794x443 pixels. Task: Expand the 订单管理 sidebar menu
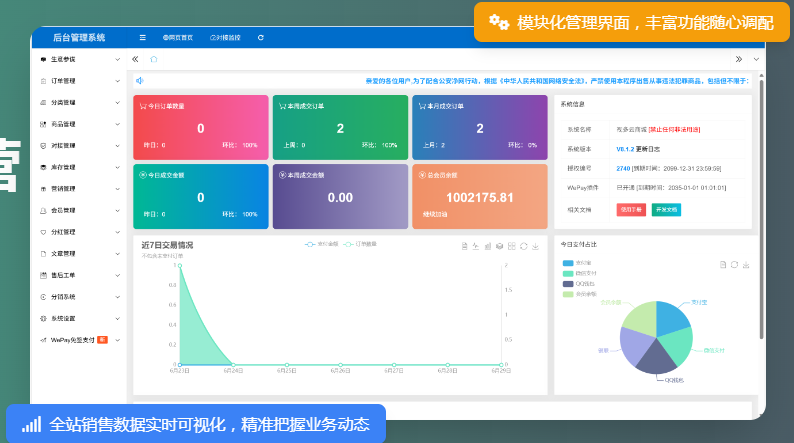click(76, 81)
